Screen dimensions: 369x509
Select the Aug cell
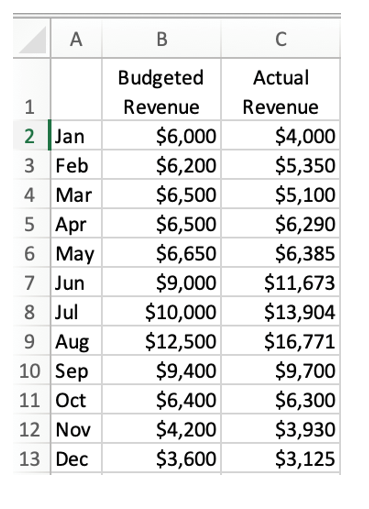76,341
